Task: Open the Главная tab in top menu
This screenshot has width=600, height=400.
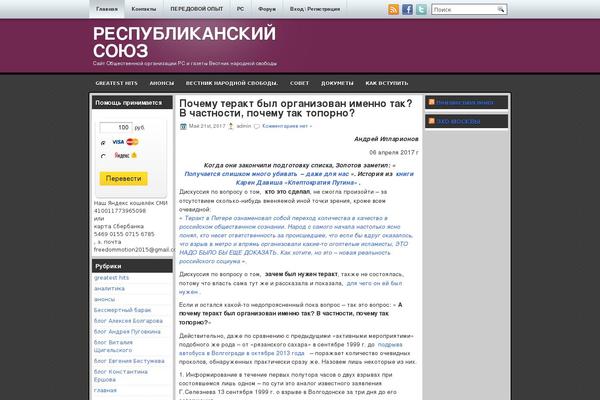Action: tap(107, 9)
